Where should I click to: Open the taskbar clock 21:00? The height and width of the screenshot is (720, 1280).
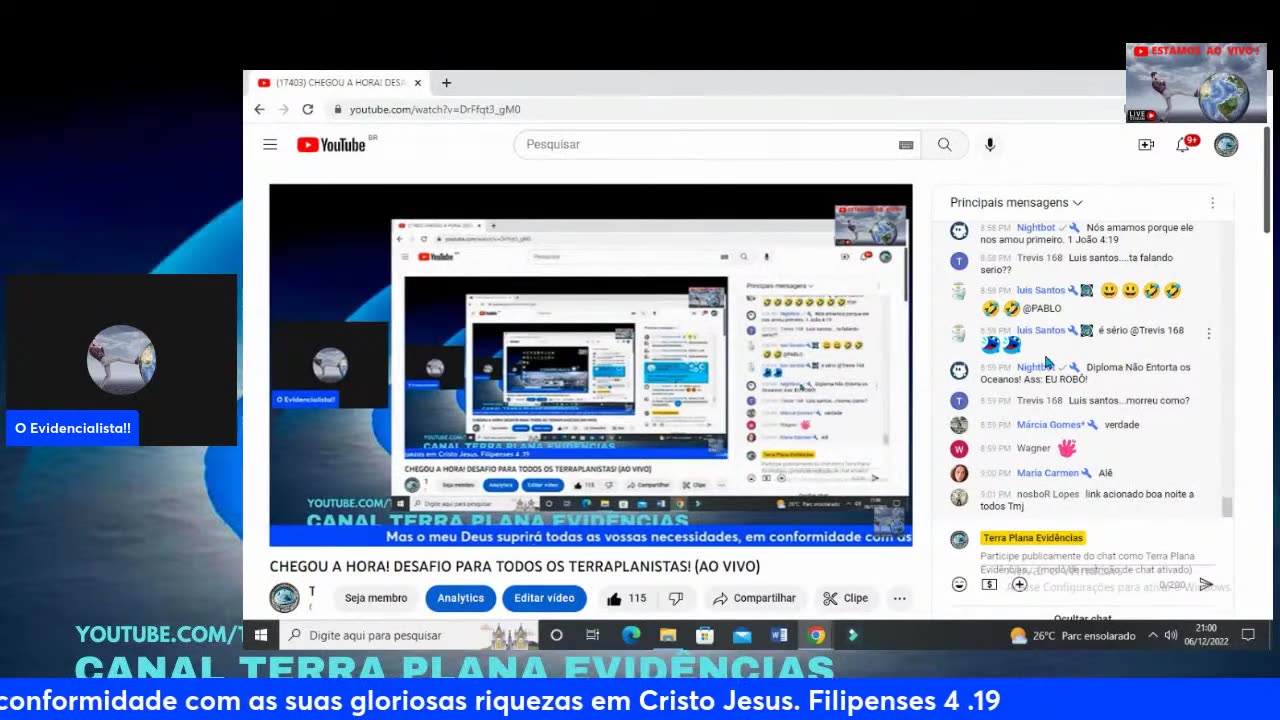point(1206,635)
